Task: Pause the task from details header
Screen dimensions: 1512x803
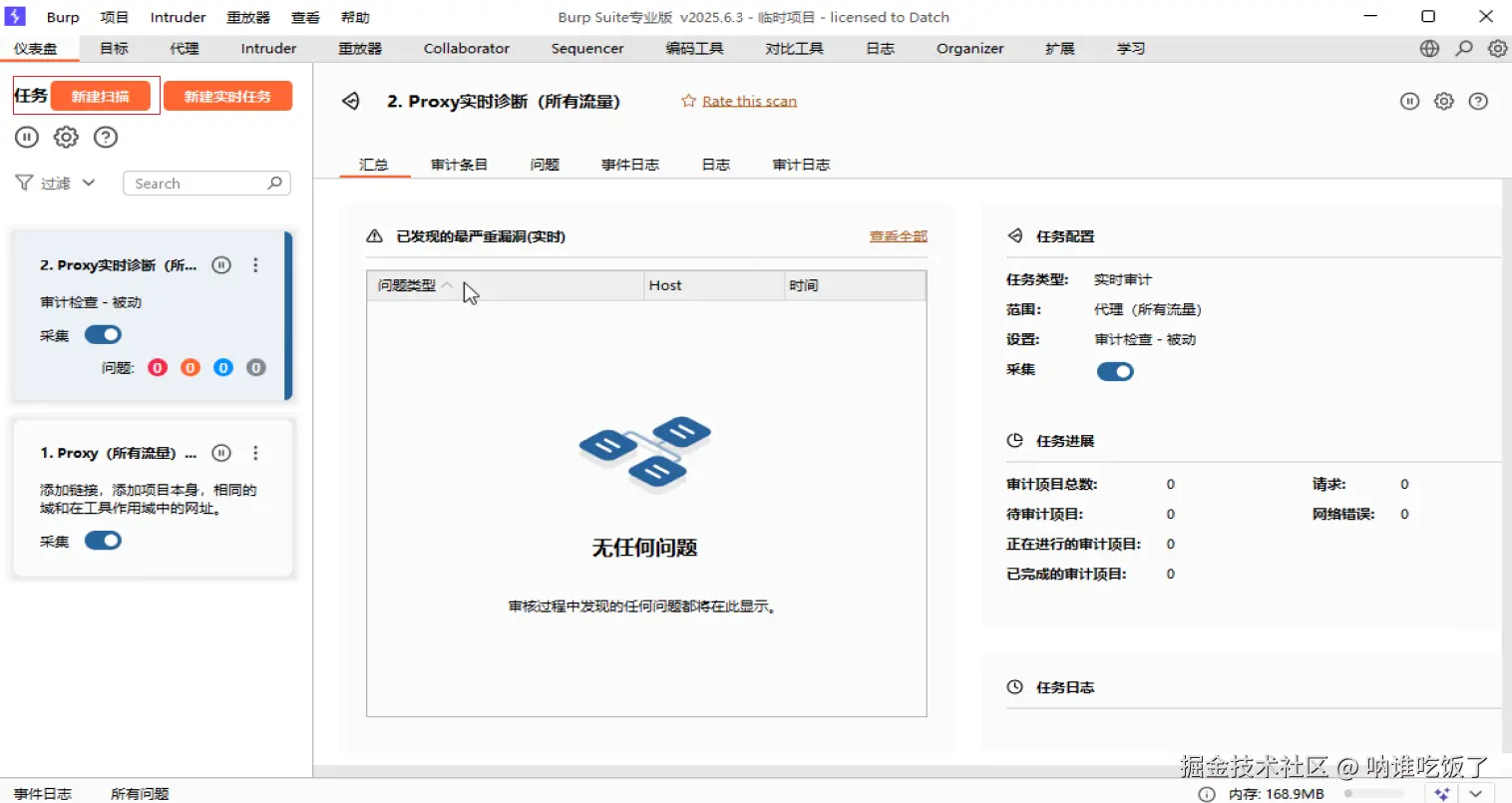Action: point(1409,101)
